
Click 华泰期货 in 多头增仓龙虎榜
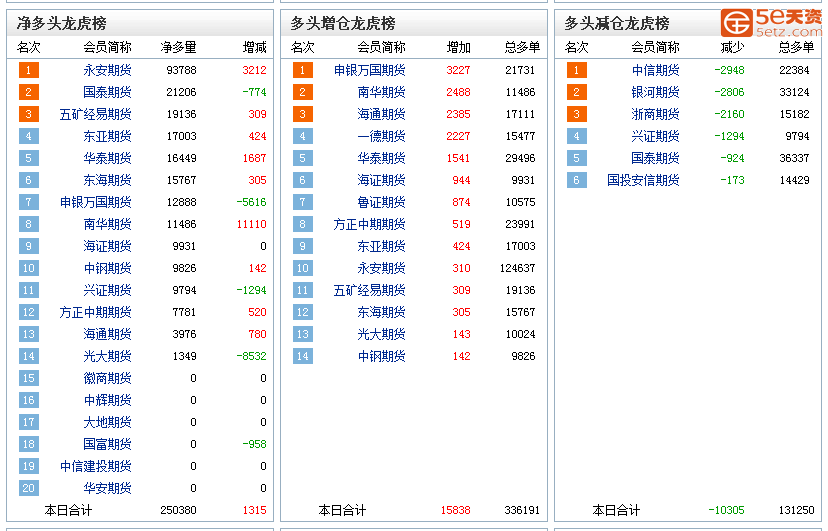click(x=381, y=158)
